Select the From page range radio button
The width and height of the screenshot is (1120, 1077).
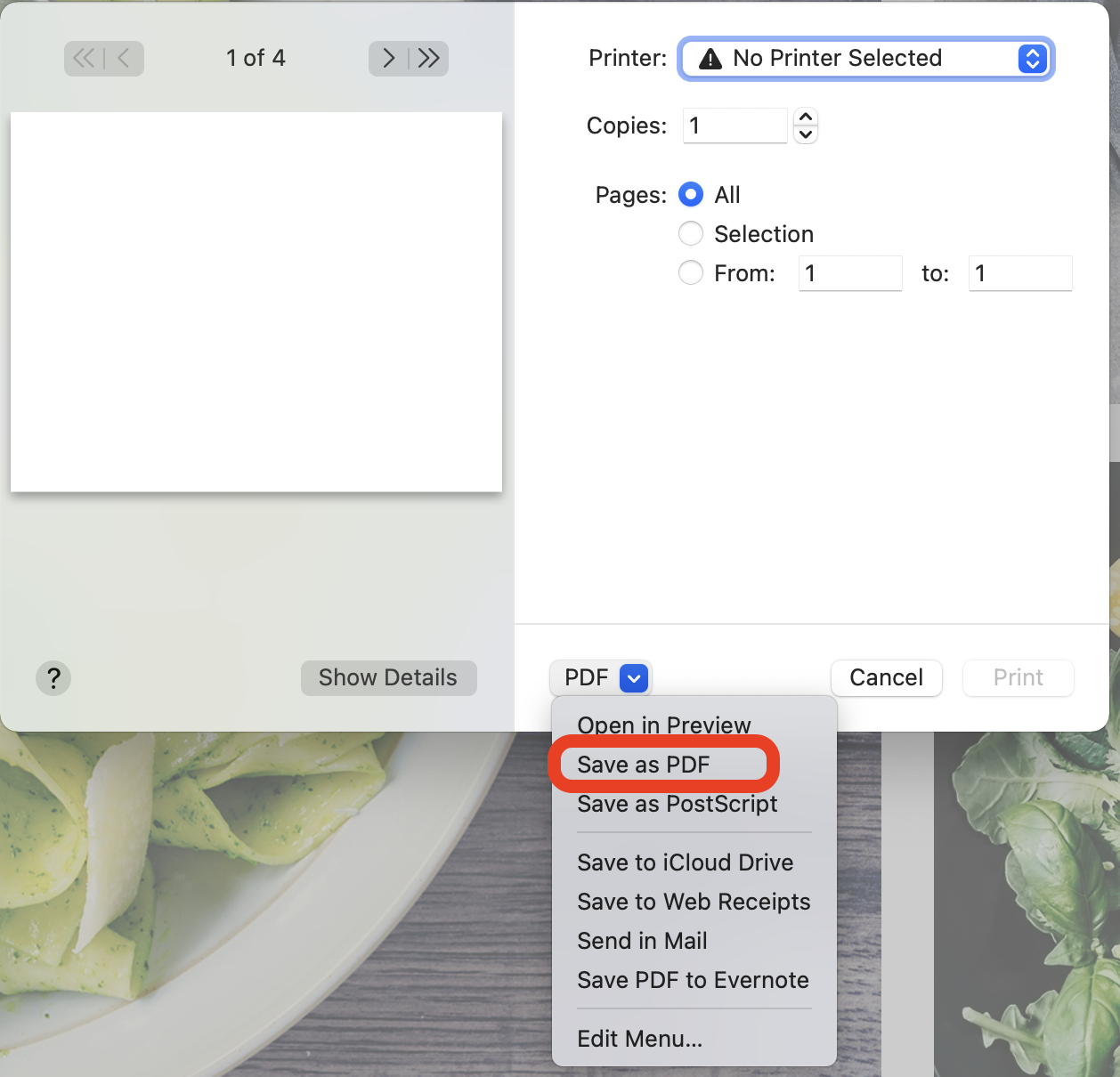[x=691, y=272]
